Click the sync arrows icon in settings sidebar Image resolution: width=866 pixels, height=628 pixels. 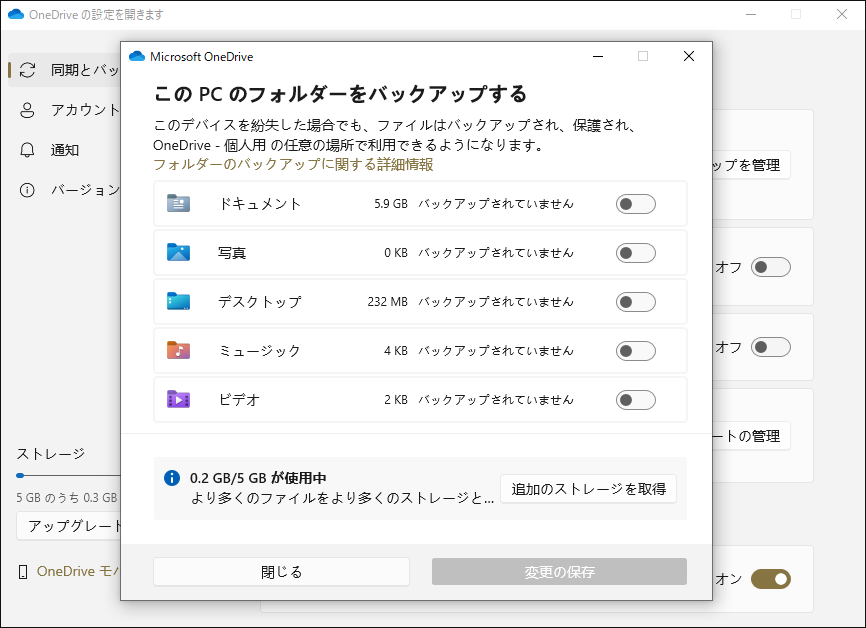click(27, 70)
